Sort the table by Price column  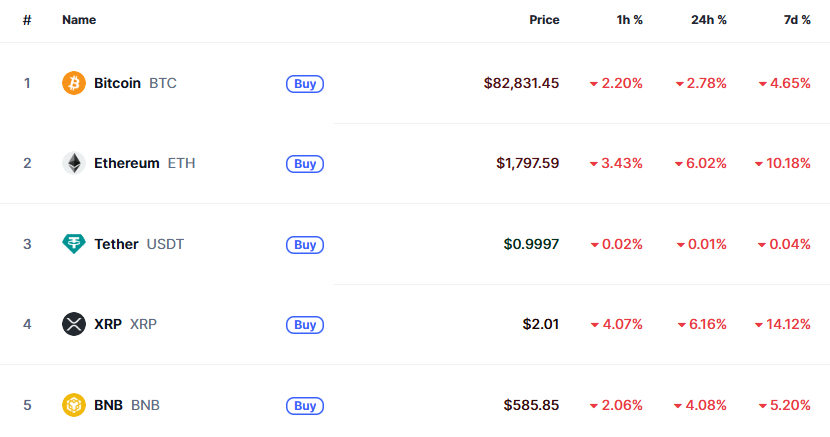[544, 20]
